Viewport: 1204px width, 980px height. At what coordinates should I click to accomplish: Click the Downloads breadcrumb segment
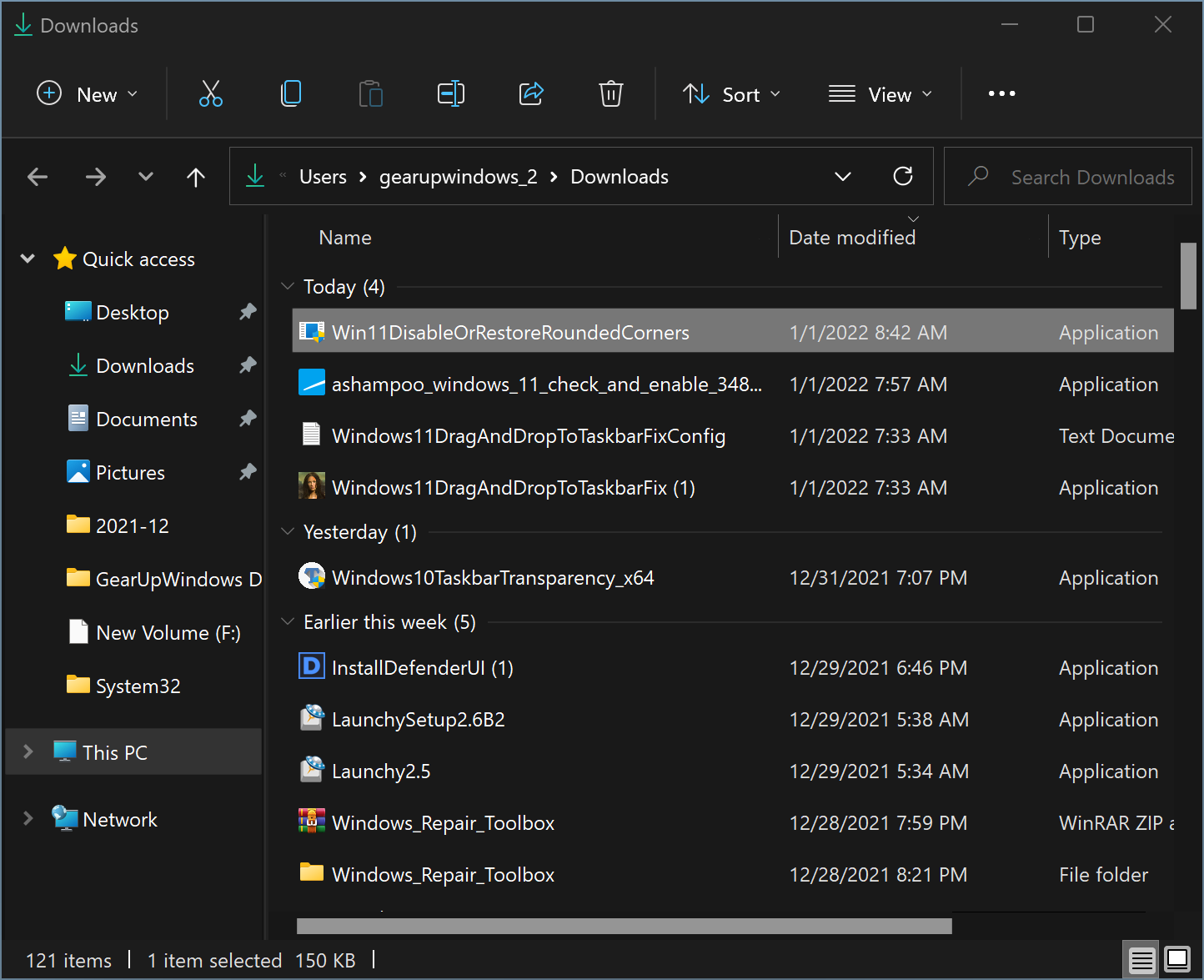pyautogui.click(x=620, y=177)
